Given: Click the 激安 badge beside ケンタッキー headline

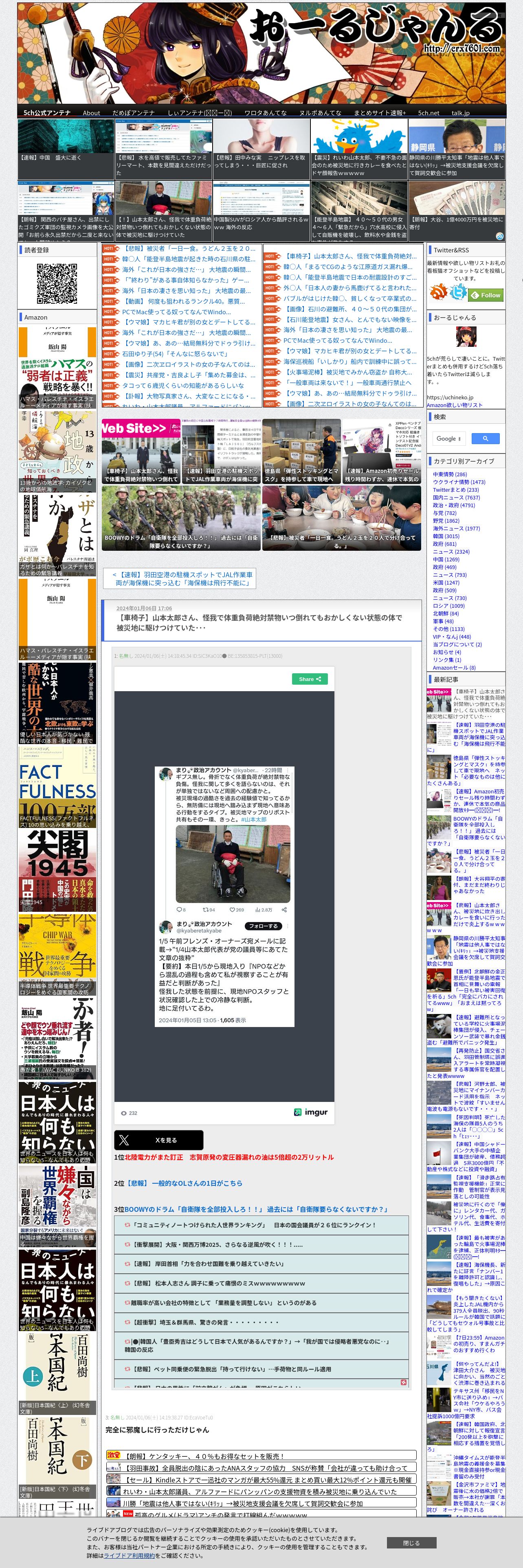Looking at the screenshot, I should [113, 1455].
